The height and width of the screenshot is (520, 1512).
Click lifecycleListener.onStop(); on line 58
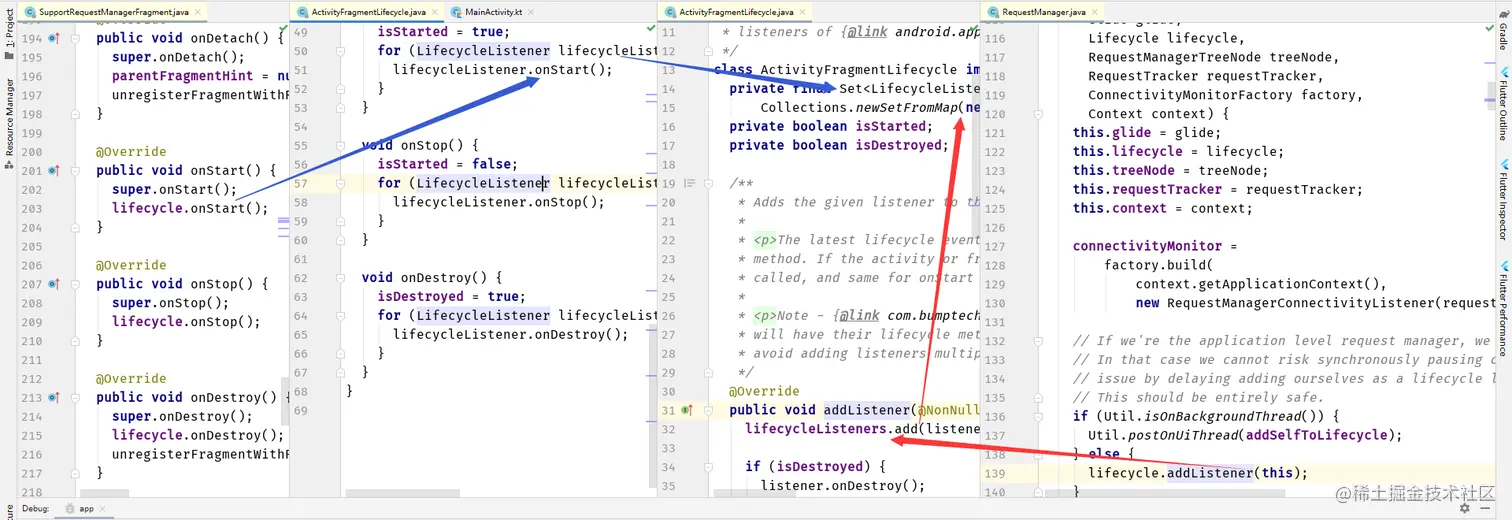[499, 202]
